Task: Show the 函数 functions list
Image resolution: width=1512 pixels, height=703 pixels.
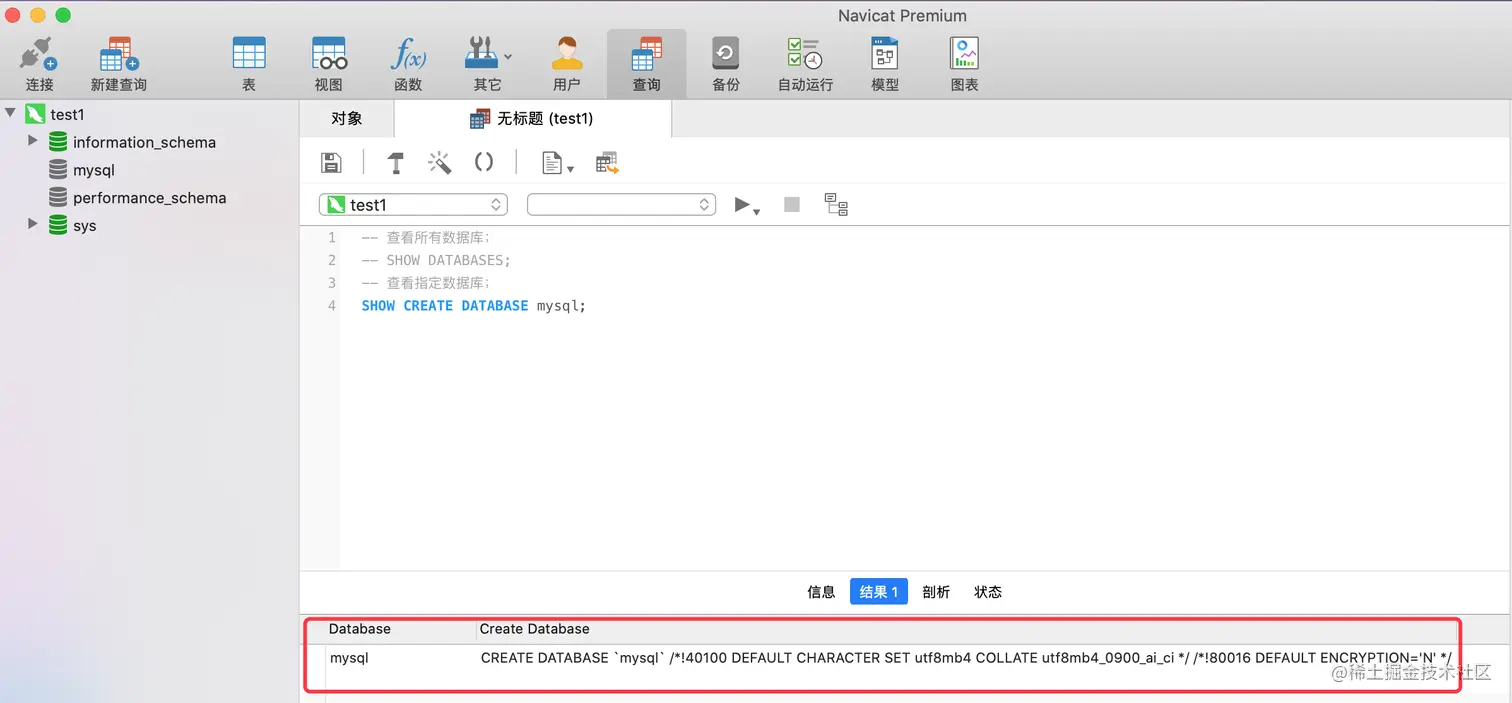Action: tap(408, 64)
